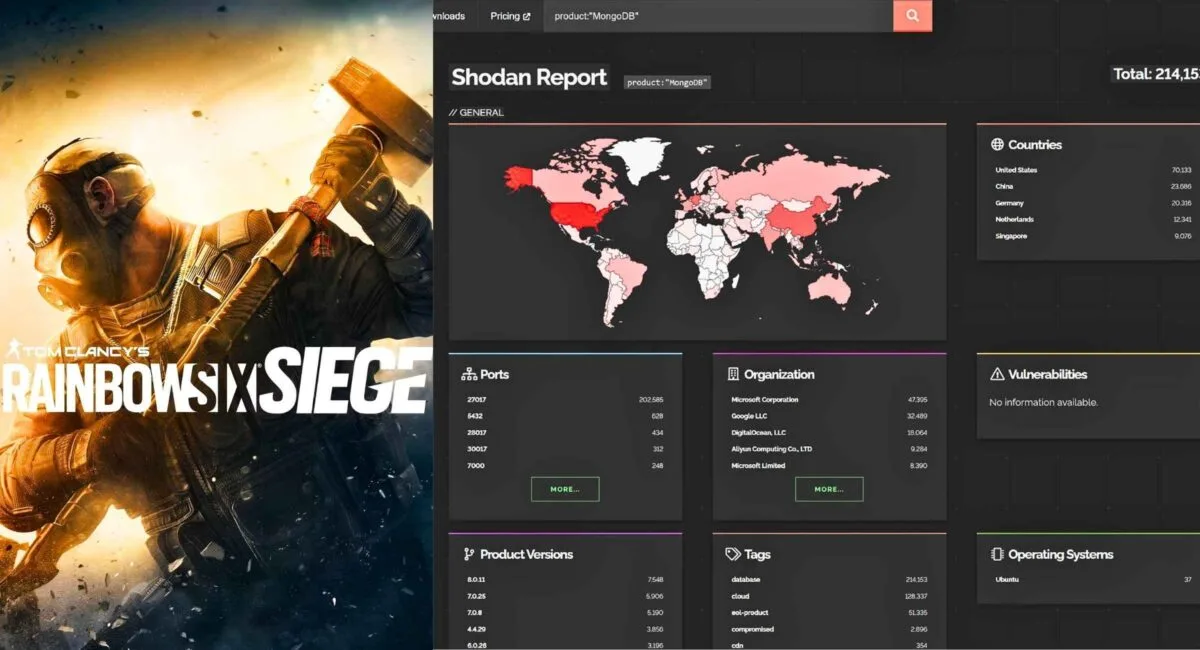Click MORE button in Organization panel

[829, 489]
